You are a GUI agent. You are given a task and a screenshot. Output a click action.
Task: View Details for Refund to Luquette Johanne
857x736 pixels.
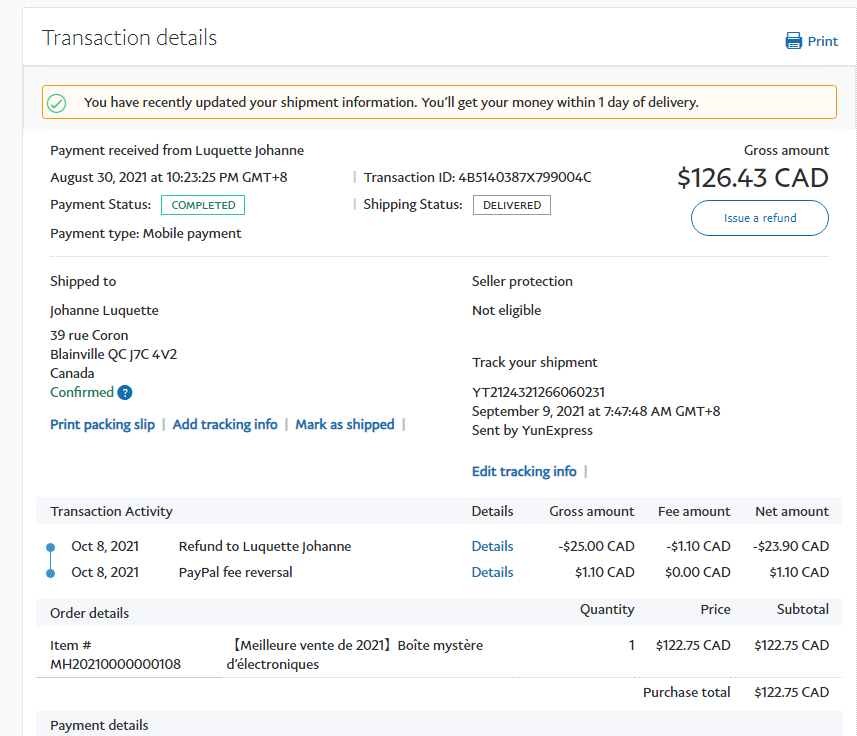coord(492,547)
